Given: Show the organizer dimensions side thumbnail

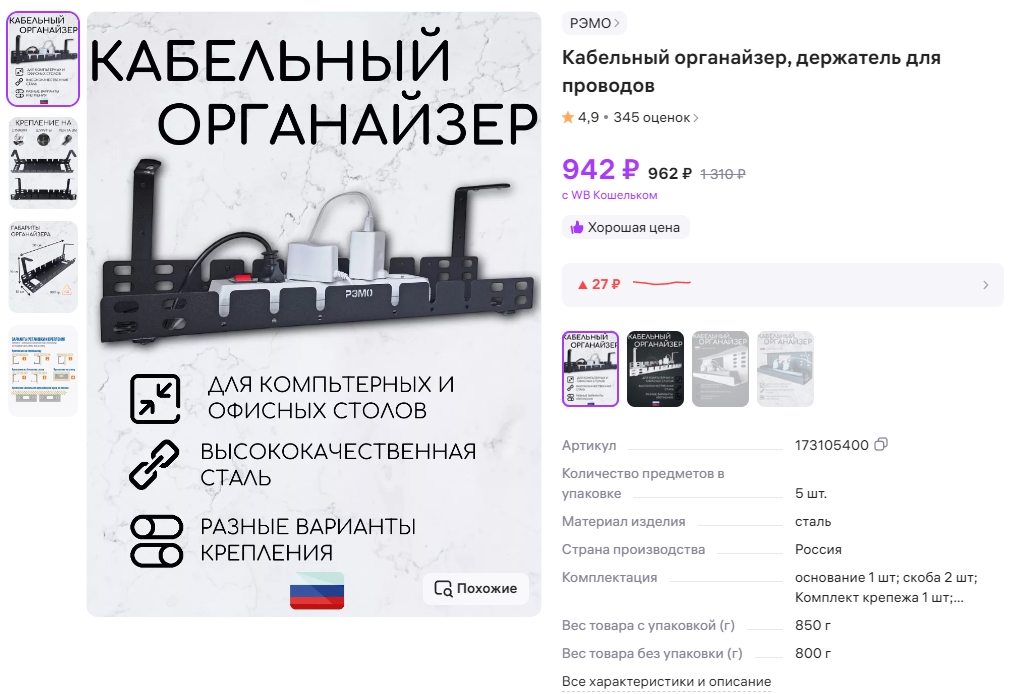Looking at the screenshot, I should click(x=43, y=267).
